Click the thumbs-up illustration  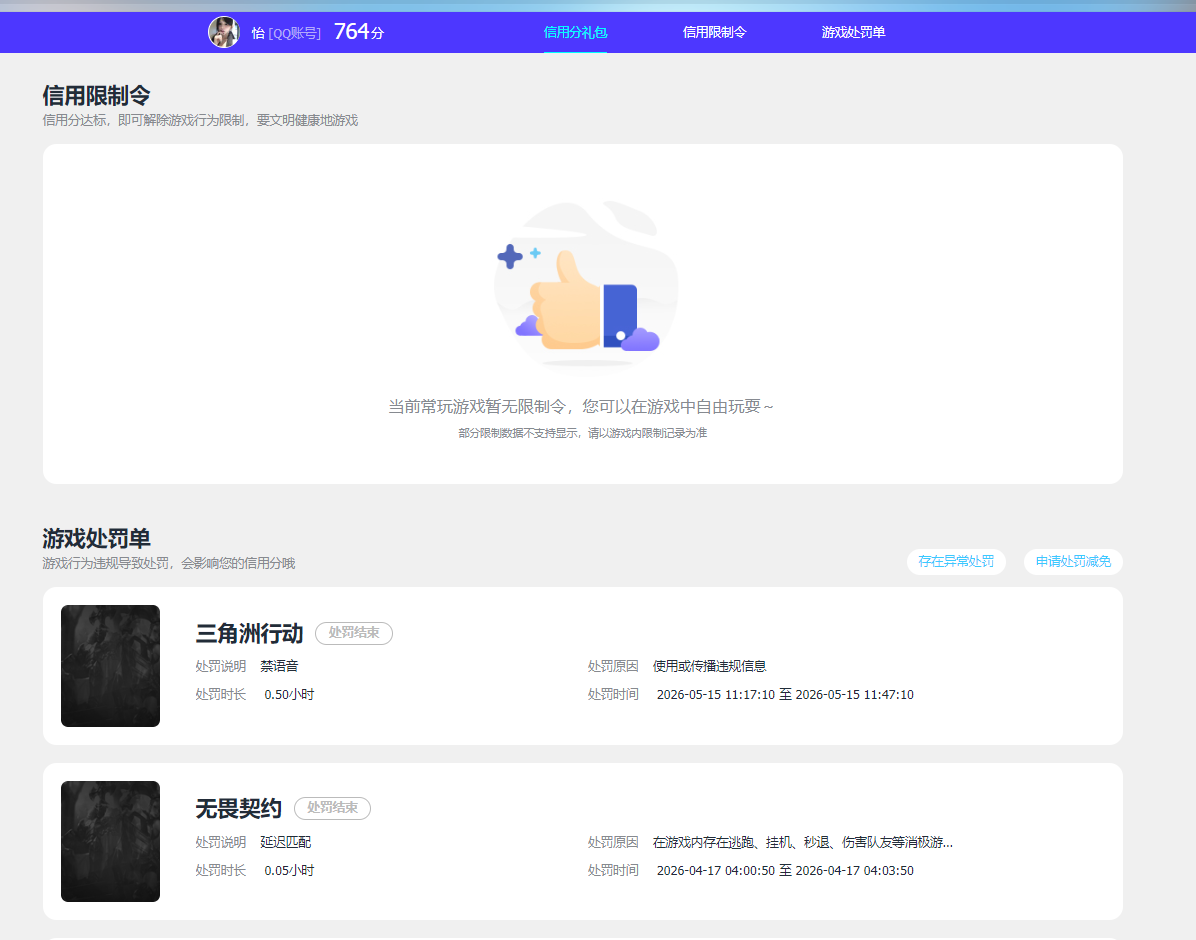[586, 284]
